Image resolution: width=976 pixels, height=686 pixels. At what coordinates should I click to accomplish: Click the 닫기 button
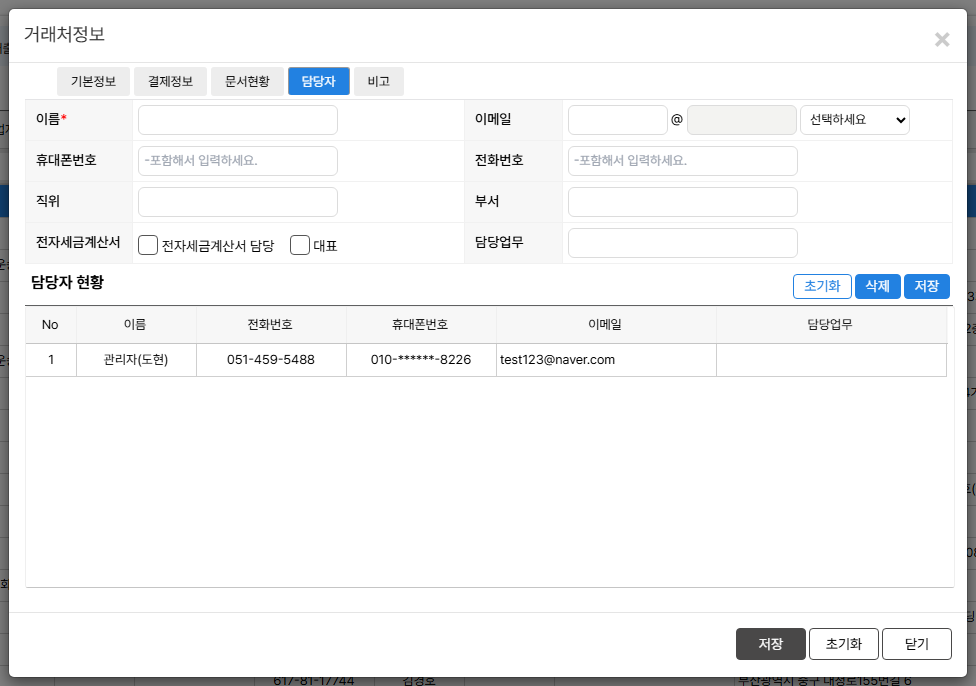click(917, 644)
